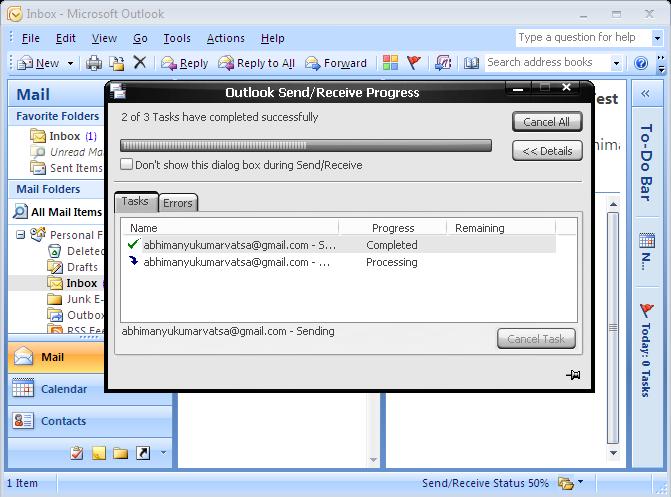Click the Send/Receive progress bar

pos(306,146)
